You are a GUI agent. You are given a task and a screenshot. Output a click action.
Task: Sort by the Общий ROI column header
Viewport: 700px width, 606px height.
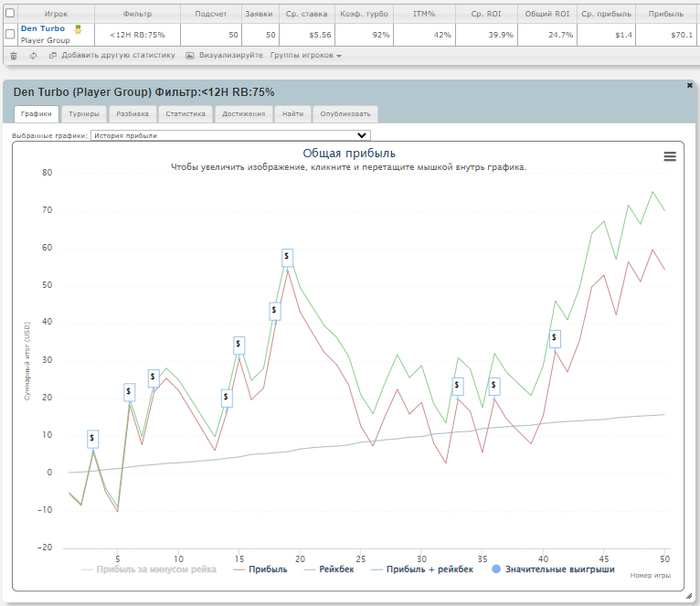point(547,14)
